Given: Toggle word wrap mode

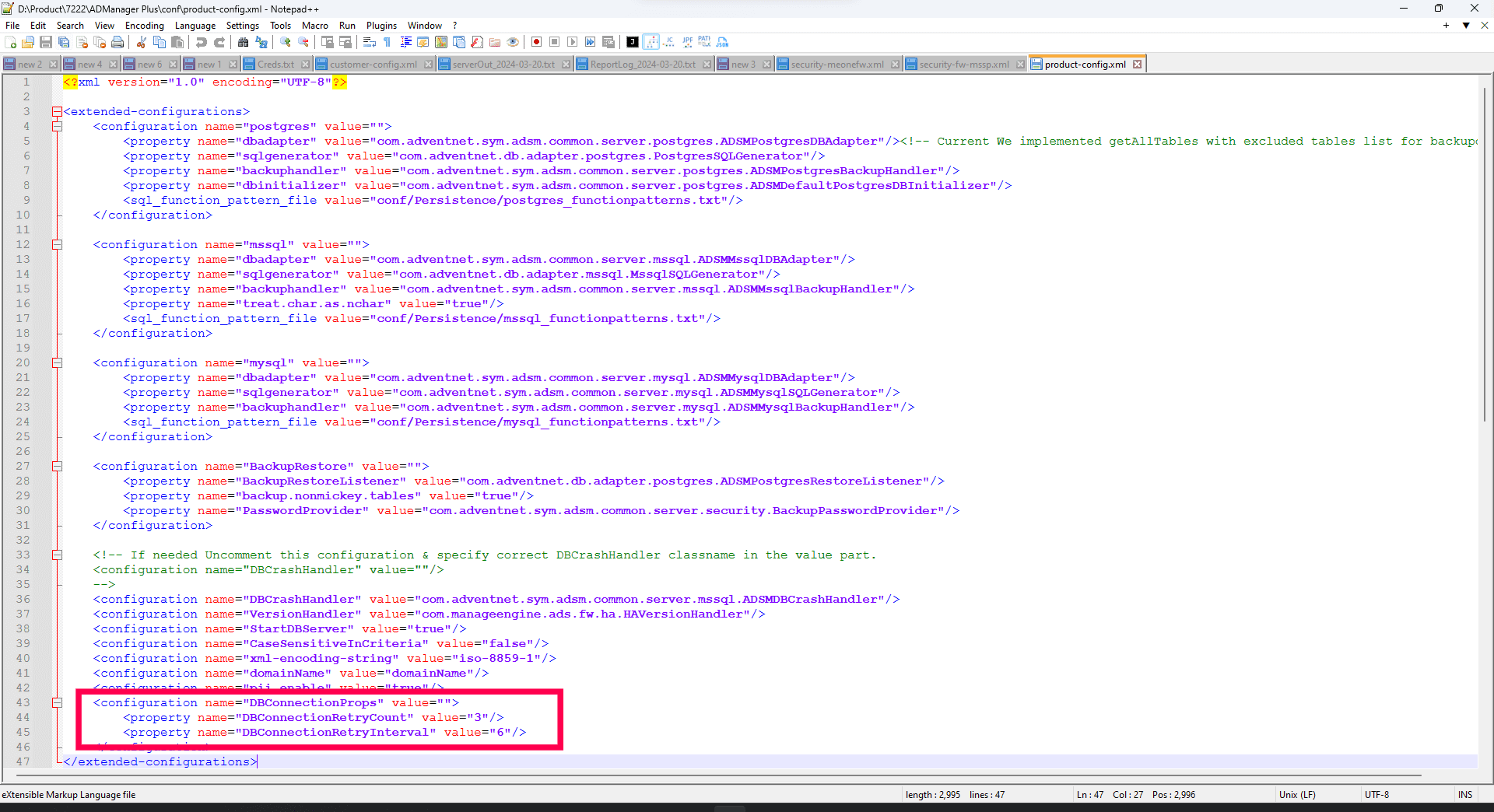Looking at the screenshot, I should point(369,42).
